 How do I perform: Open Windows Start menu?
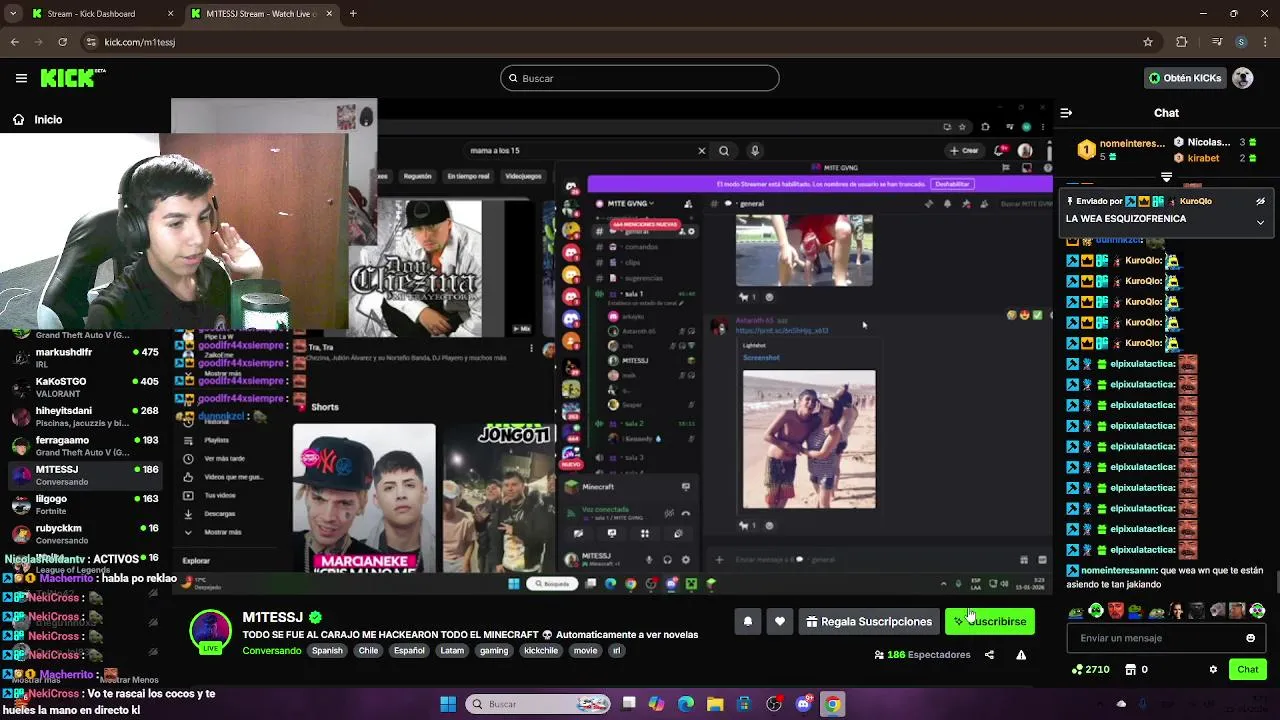coord(448,704)
